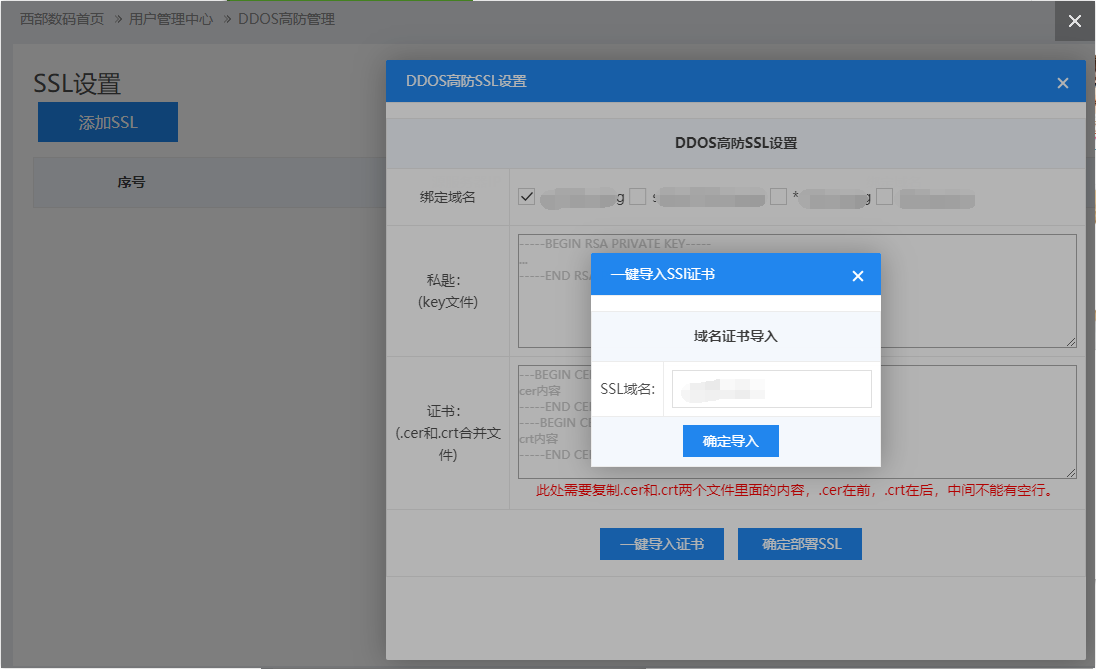
Task: Click the 一键导入证书 button
Action: 661,544
